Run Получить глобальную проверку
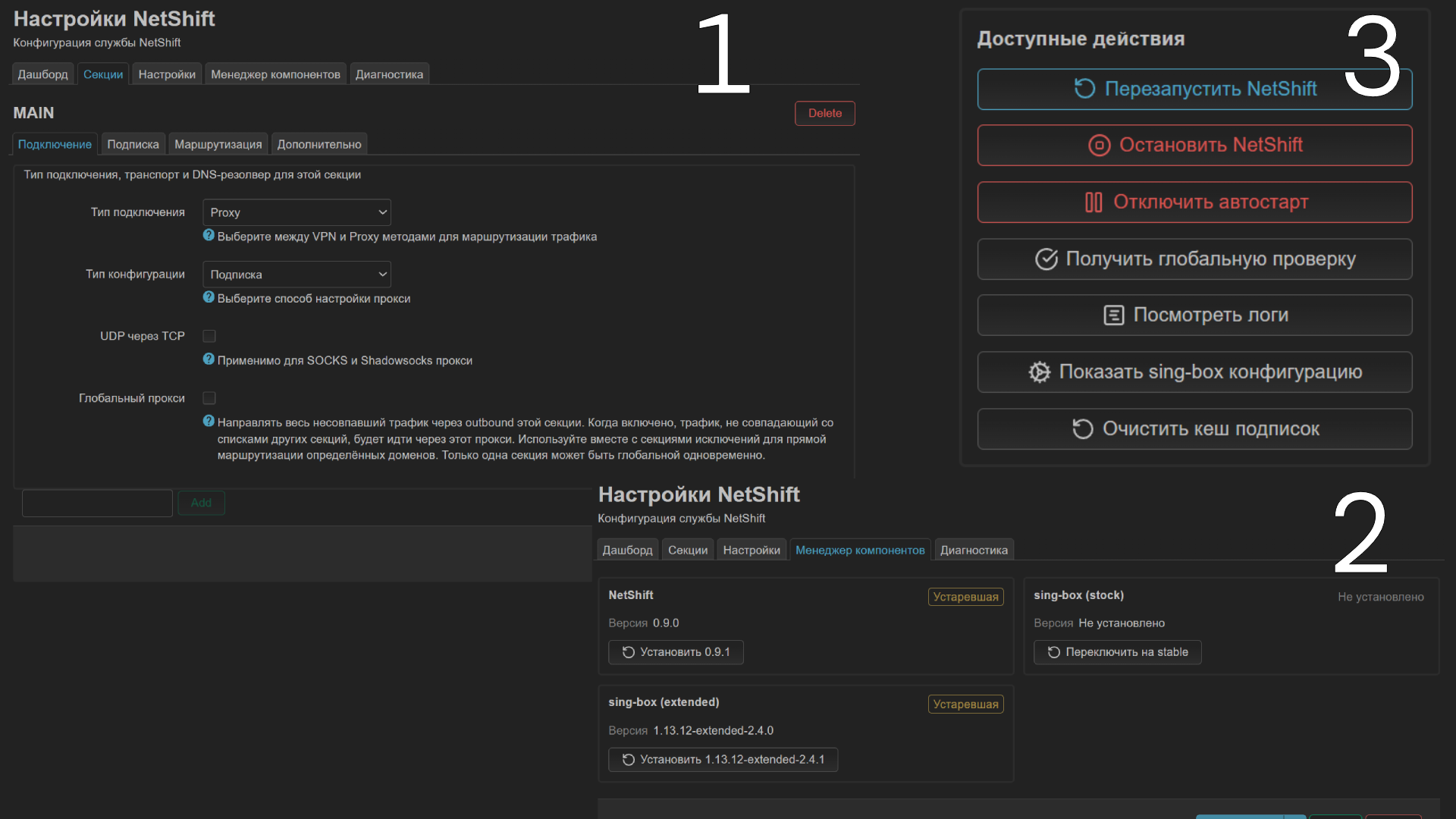Screen dimensions: 1456x819 point(1194,259)
